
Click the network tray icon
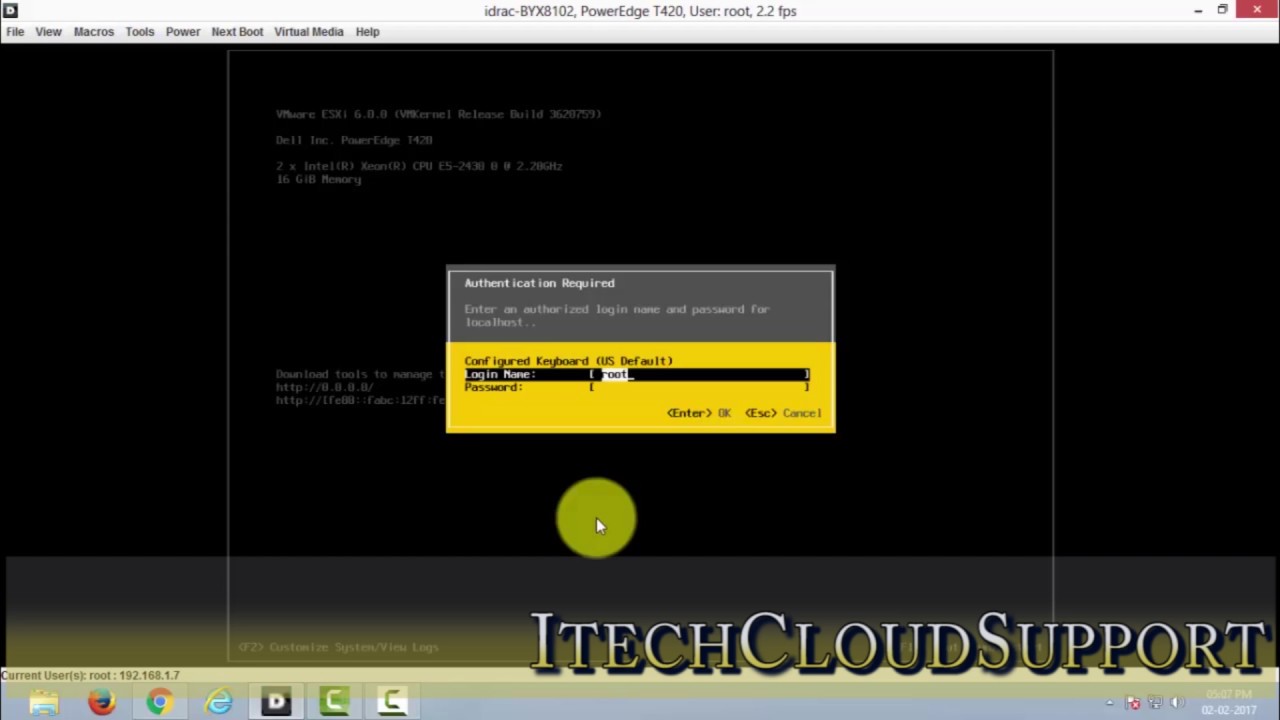[x=1156, y=703]
